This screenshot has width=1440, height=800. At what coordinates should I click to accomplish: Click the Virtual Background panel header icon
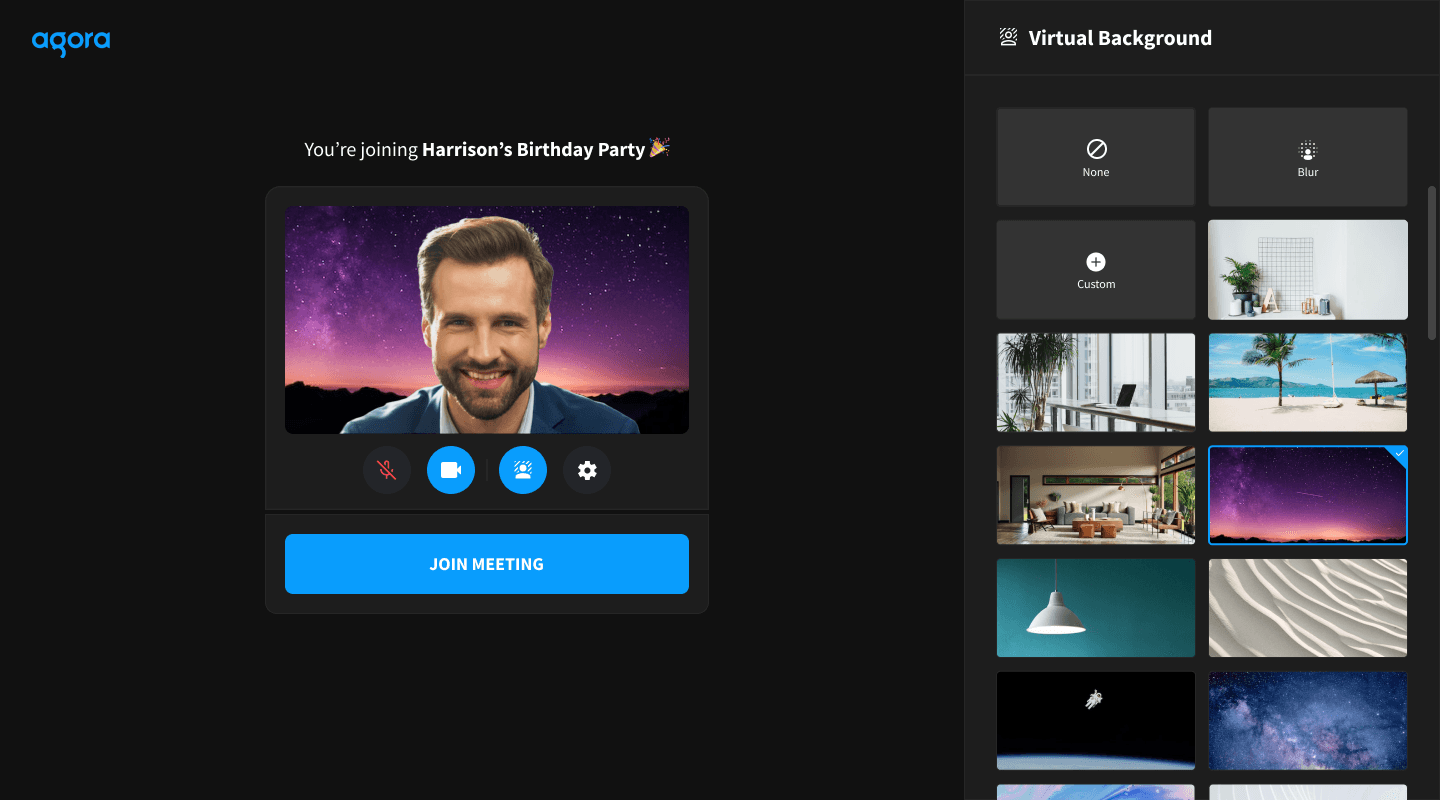point(1006,37)
